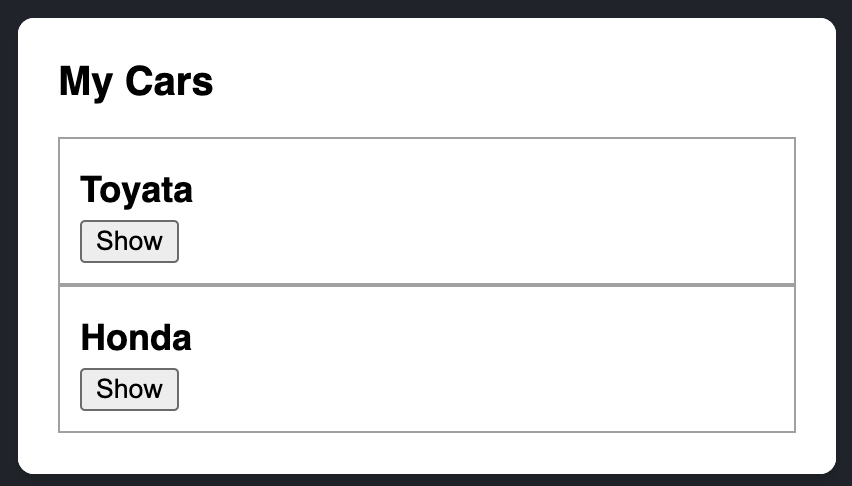Click the dark background outside the white panel

pos(426,8)
